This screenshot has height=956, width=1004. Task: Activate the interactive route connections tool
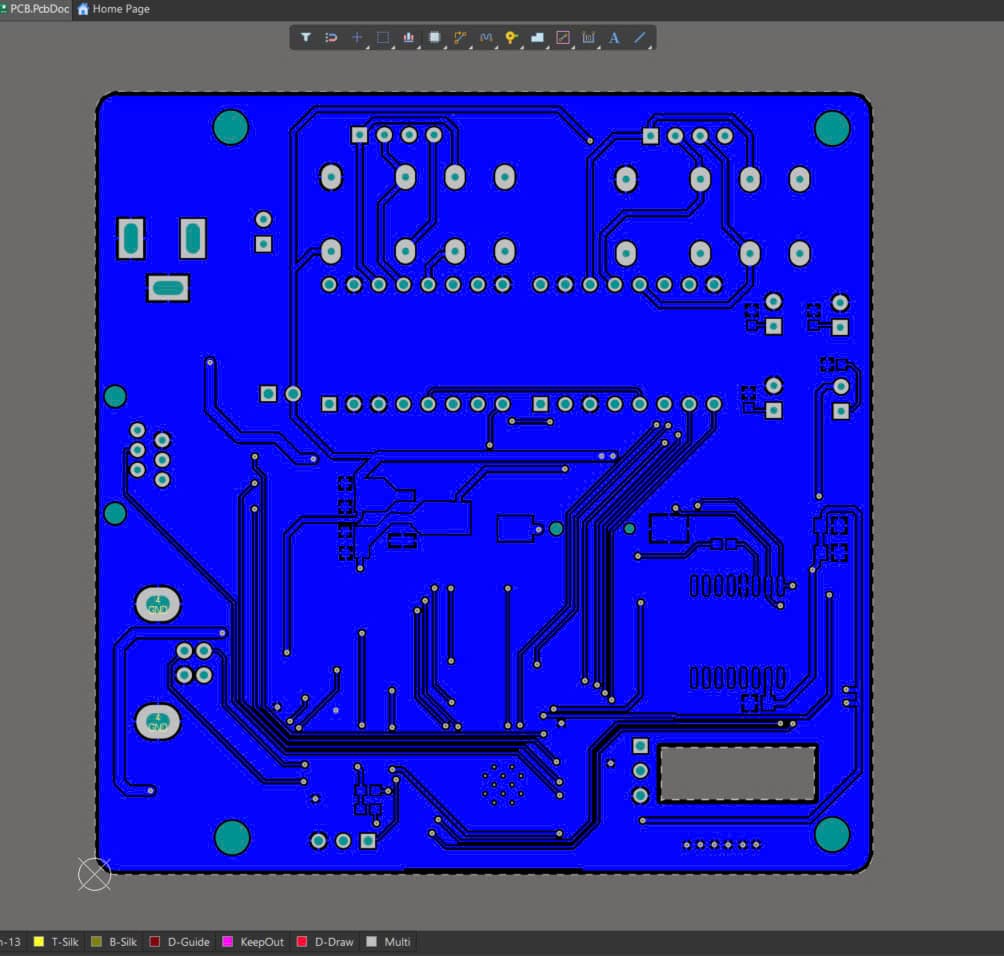click(x=461, y=38)
